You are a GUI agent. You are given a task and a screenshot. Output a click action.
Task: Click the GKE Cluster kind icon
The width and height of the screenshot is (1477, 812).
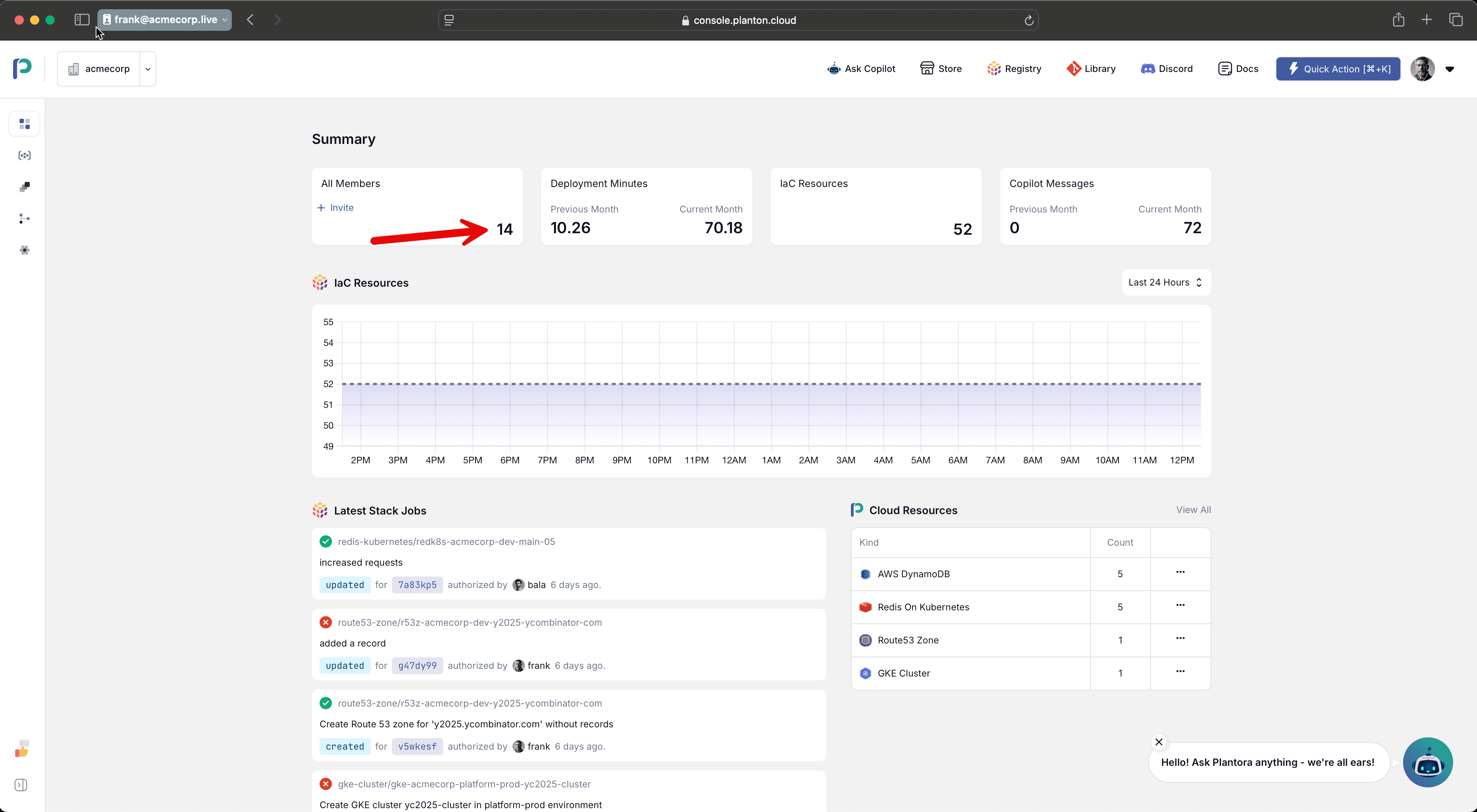(865, 673)
